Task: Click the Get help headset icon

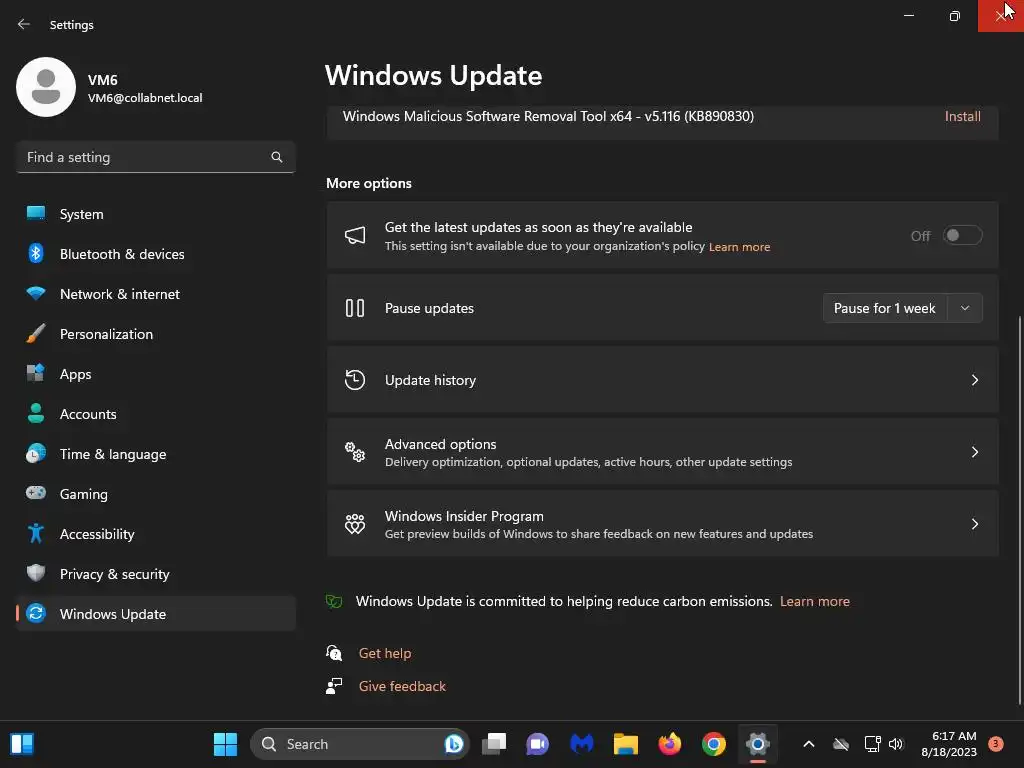Action: 334,652
